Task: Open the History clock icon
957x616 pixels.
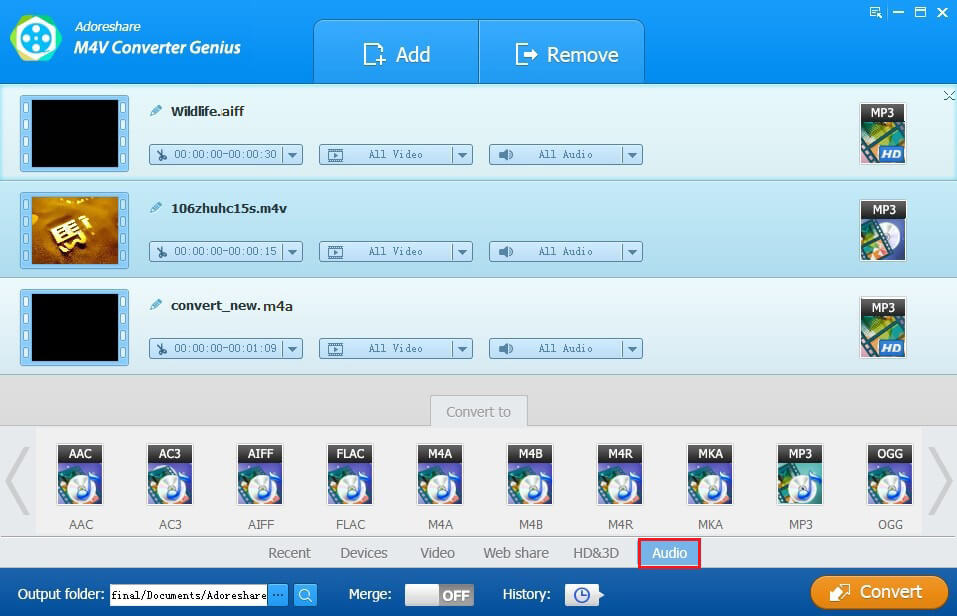Action: [x=582, y=595]
